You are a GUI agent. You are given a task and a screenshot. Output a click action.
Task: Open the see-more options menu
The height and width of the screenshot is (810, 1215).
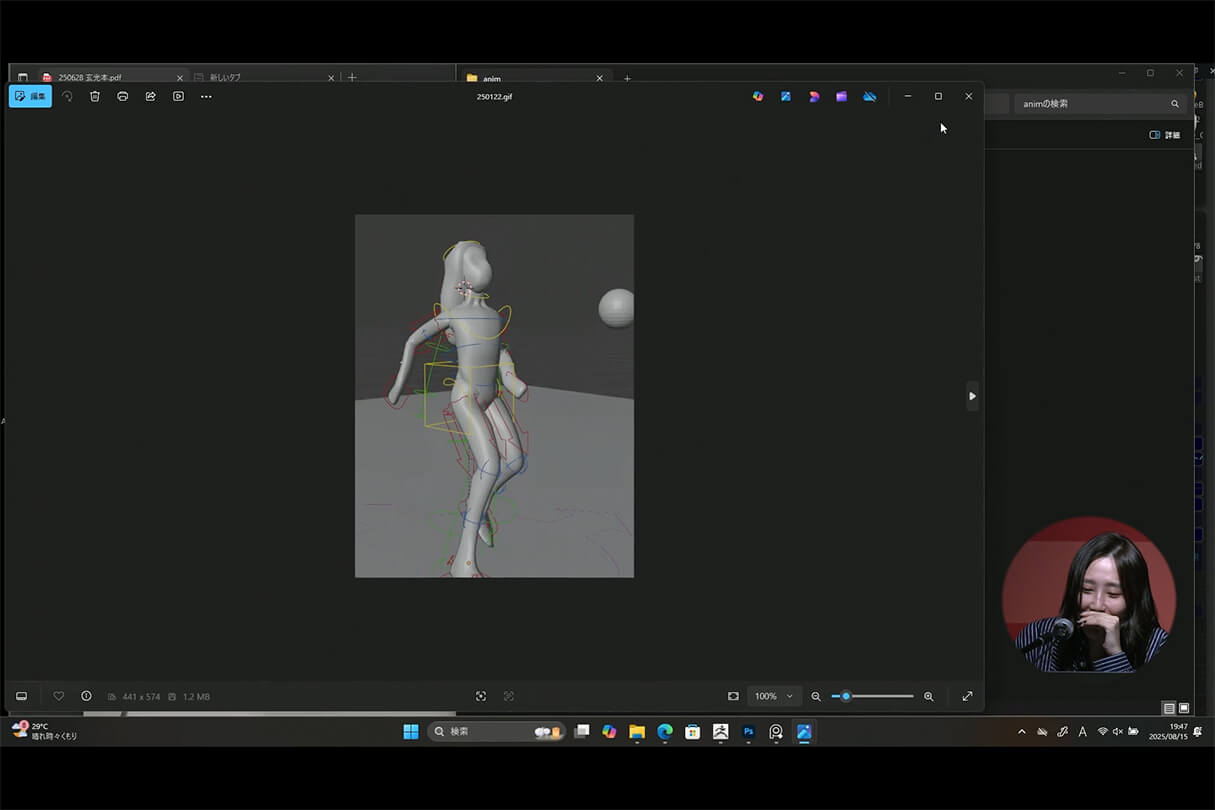[206, 96]
